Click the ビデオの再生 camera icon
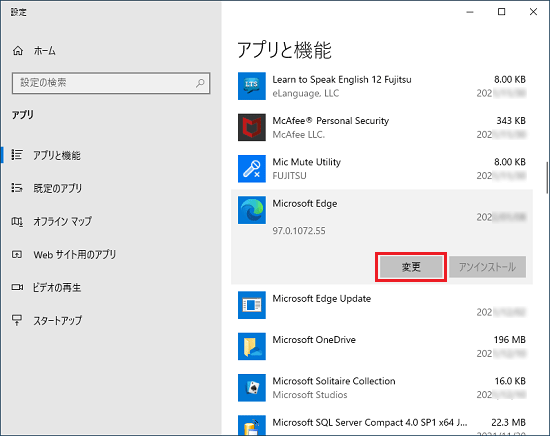 click(17, 287)
